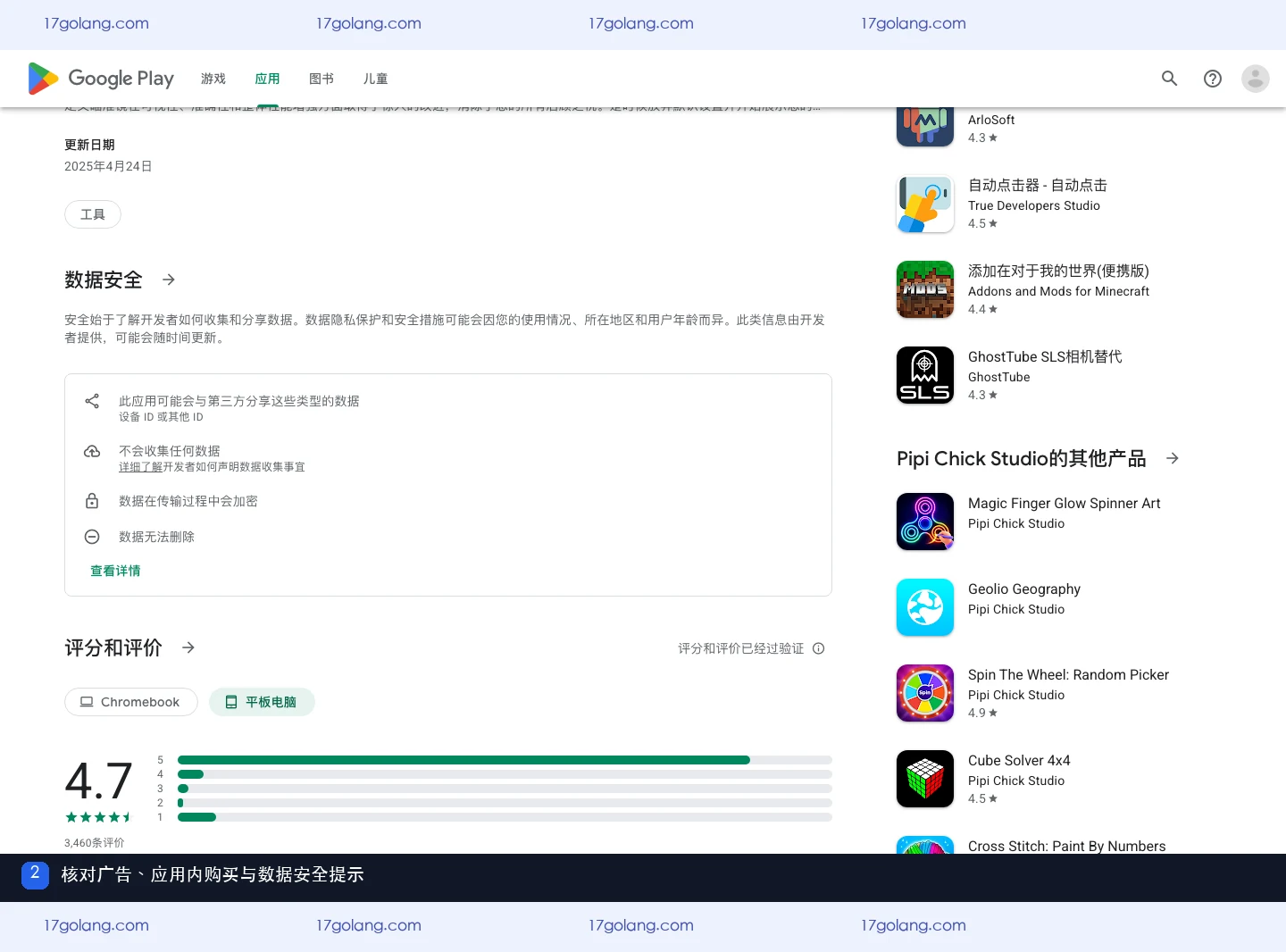Open Cross Stitch: Paint By Numbers title
1286x952 pixels.
pyautogui.click(x=1067, y=846)
